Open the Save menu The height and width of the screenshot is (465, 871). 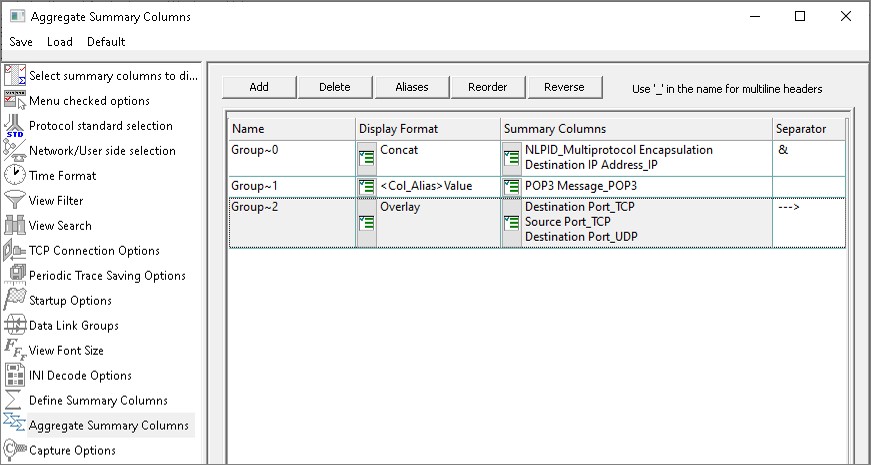21,42
